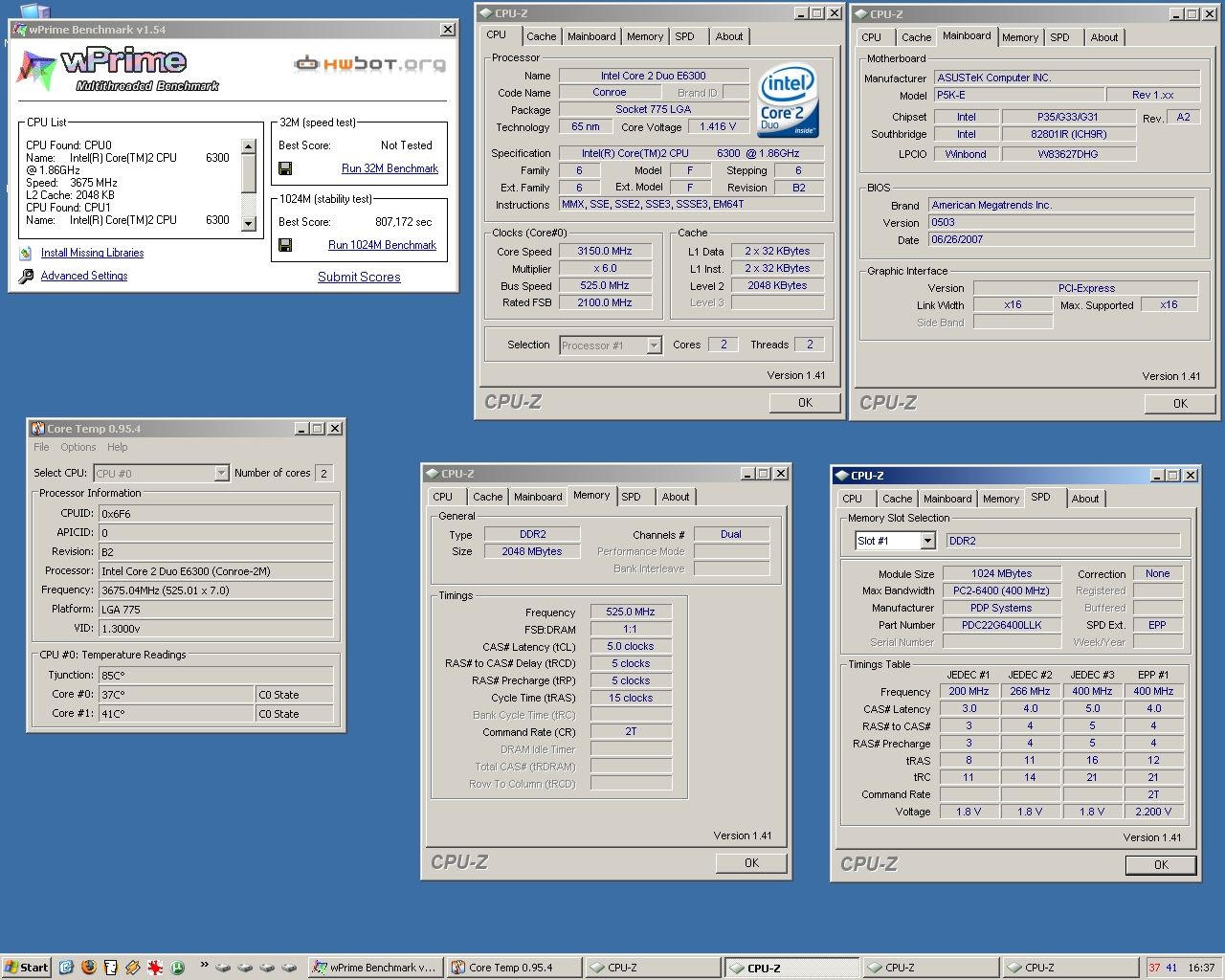The width and height of the screenshot is (1225, 980).
Task: Click the Submit Scores link in wPrime
Action: (359, 277)
